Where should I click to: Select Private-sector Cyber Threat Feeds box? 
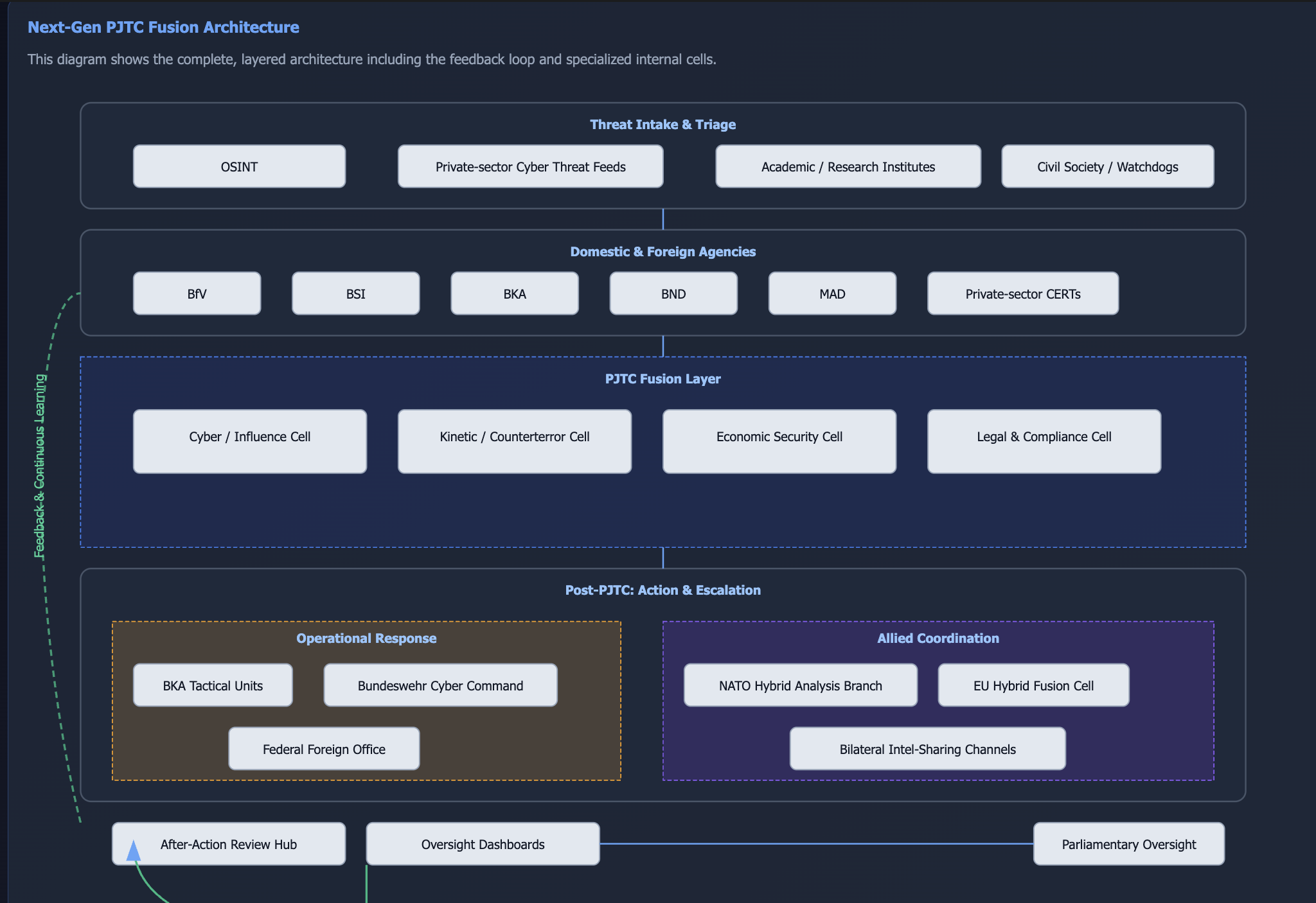point(530,166)
